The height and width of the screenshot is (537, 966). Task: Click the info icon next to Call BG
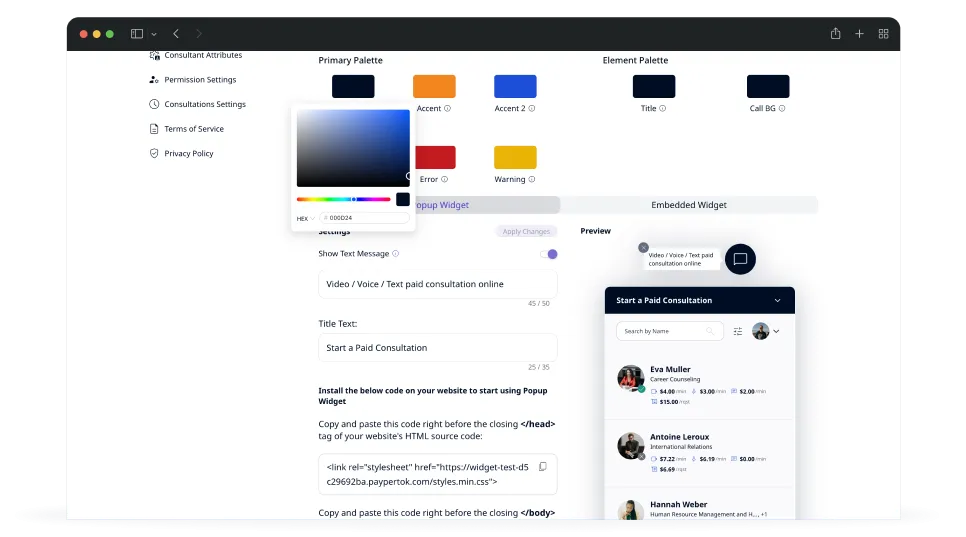tap(782, 108)
